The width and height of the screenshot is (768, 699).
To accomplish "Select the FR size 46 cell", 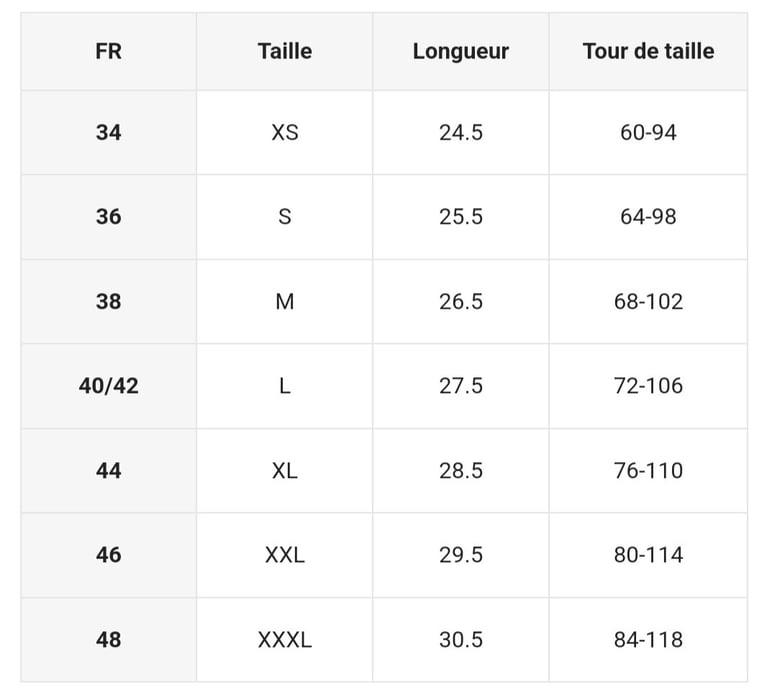I will coord(108,554).
